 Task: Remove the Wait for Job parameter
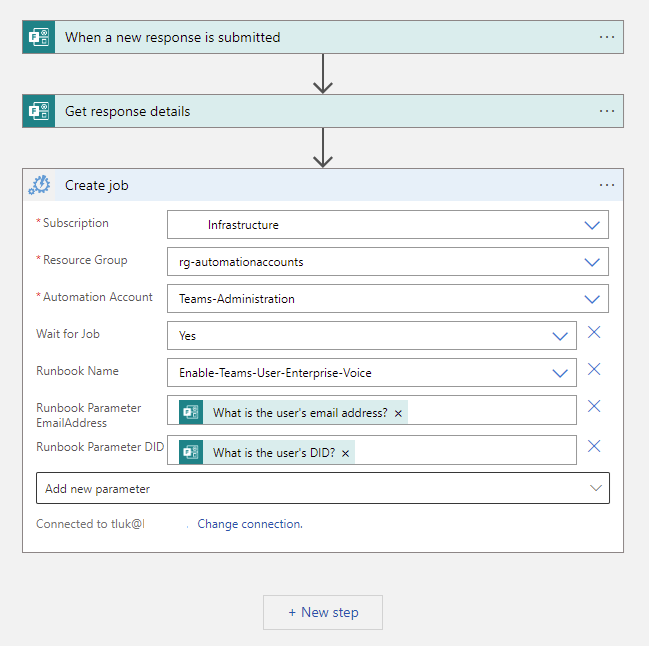pos(594,333)
